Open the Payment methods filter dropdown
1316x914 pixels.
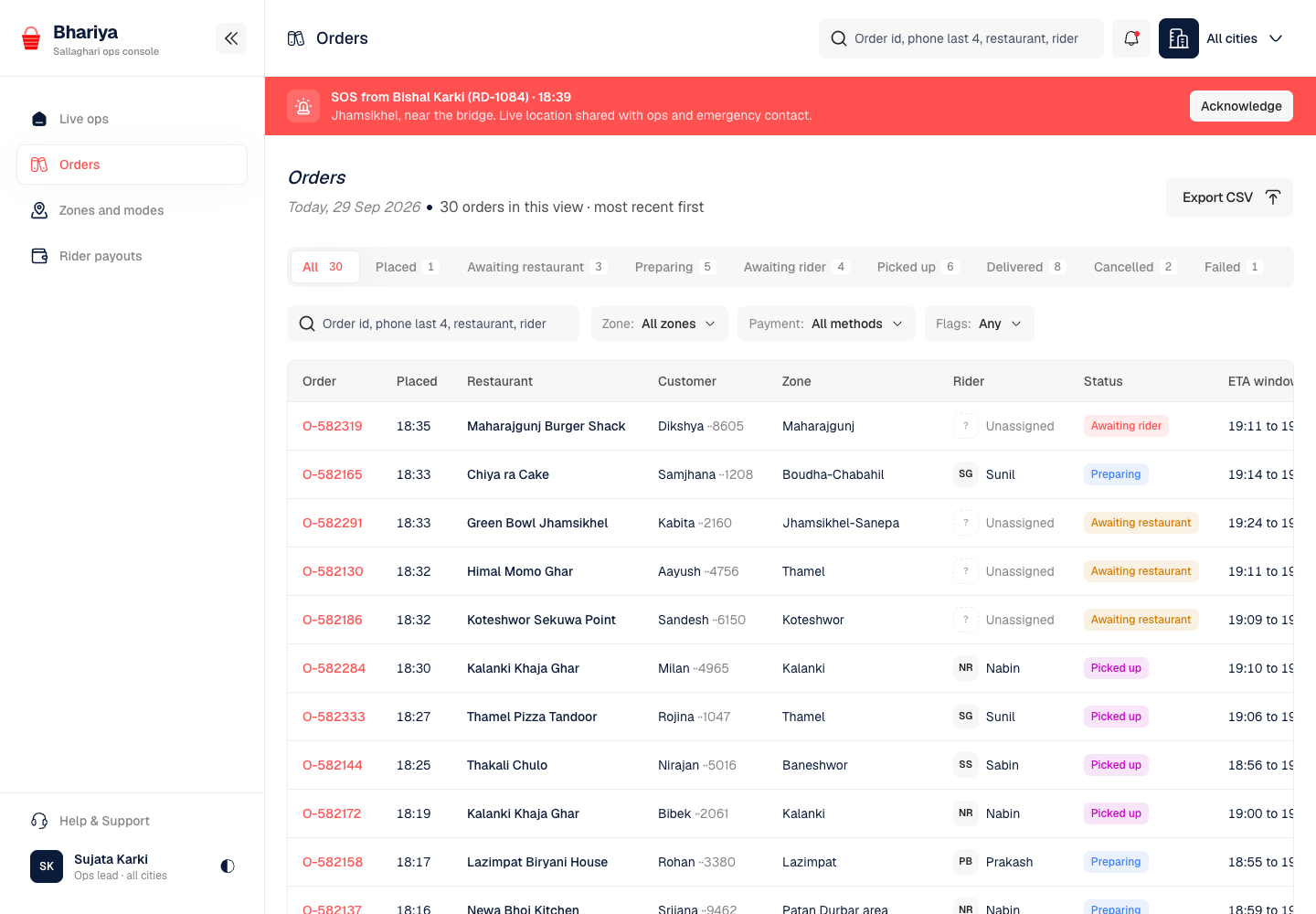(x=826, y=324)
